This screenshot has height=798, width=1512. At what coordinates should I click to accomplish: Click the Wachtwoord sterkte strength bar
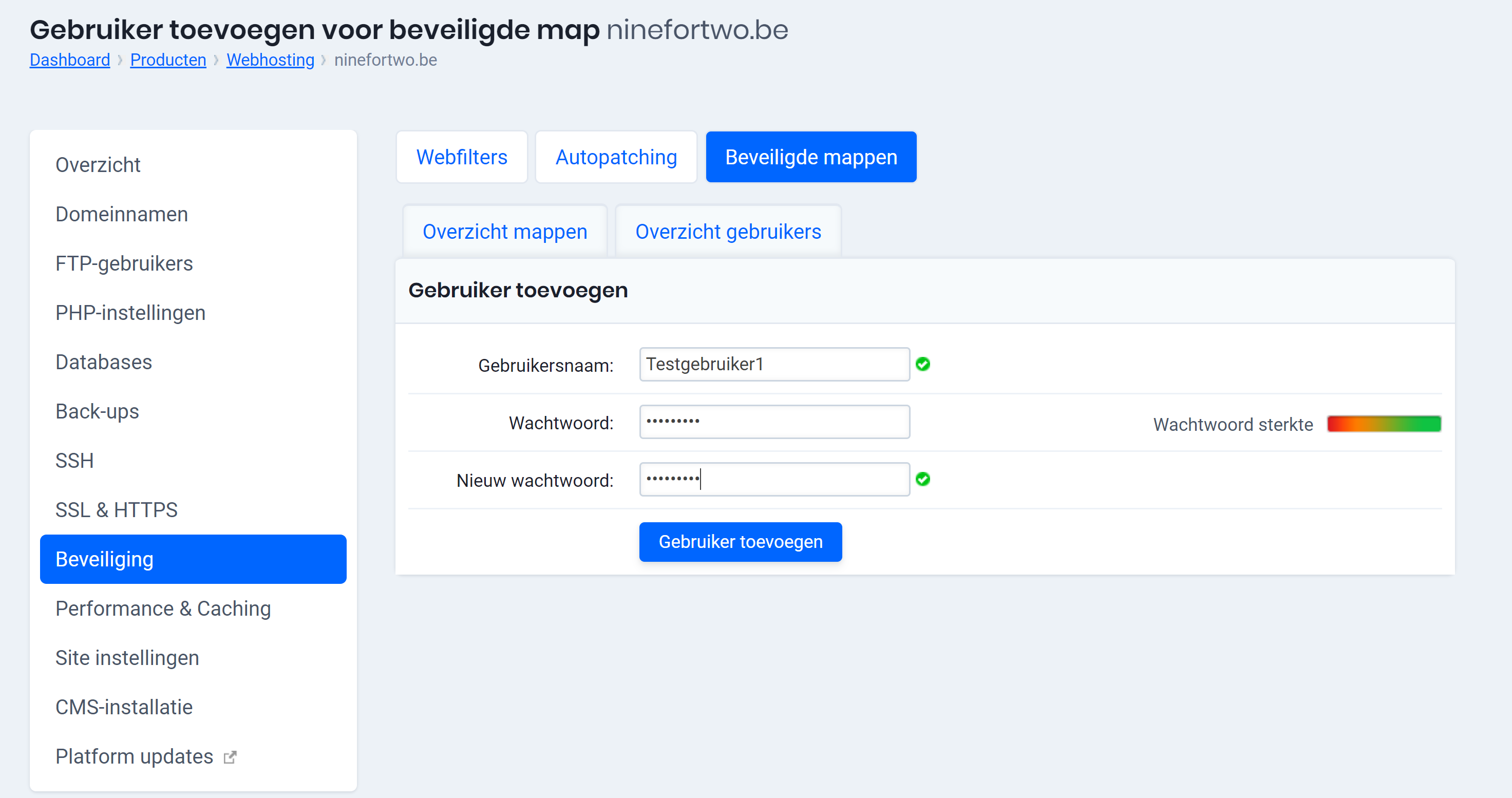pos(1384,424)
